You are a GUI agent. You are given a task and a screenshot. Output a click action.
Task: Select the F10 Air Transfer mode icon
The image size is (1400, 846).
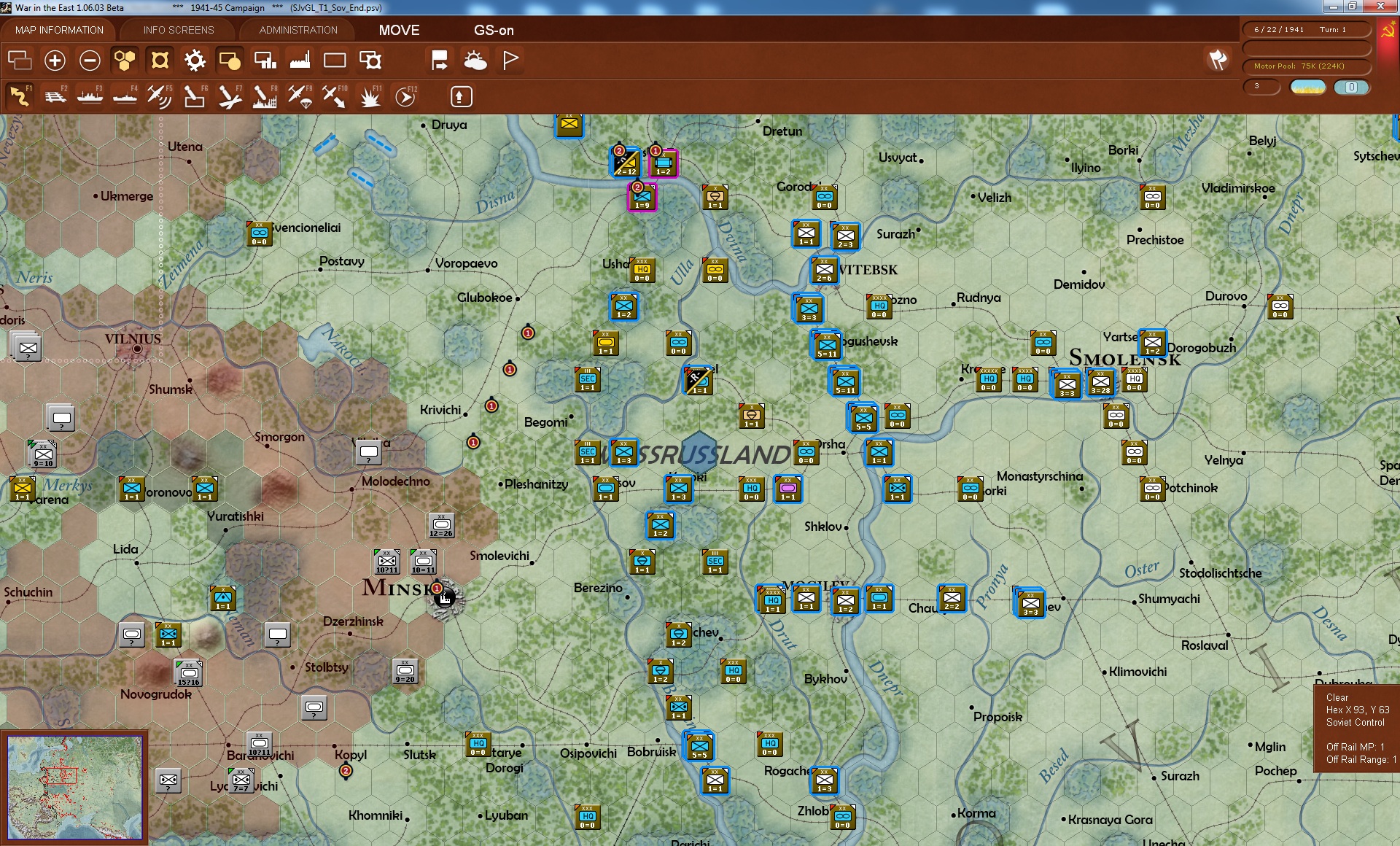[x=335, y=96]
